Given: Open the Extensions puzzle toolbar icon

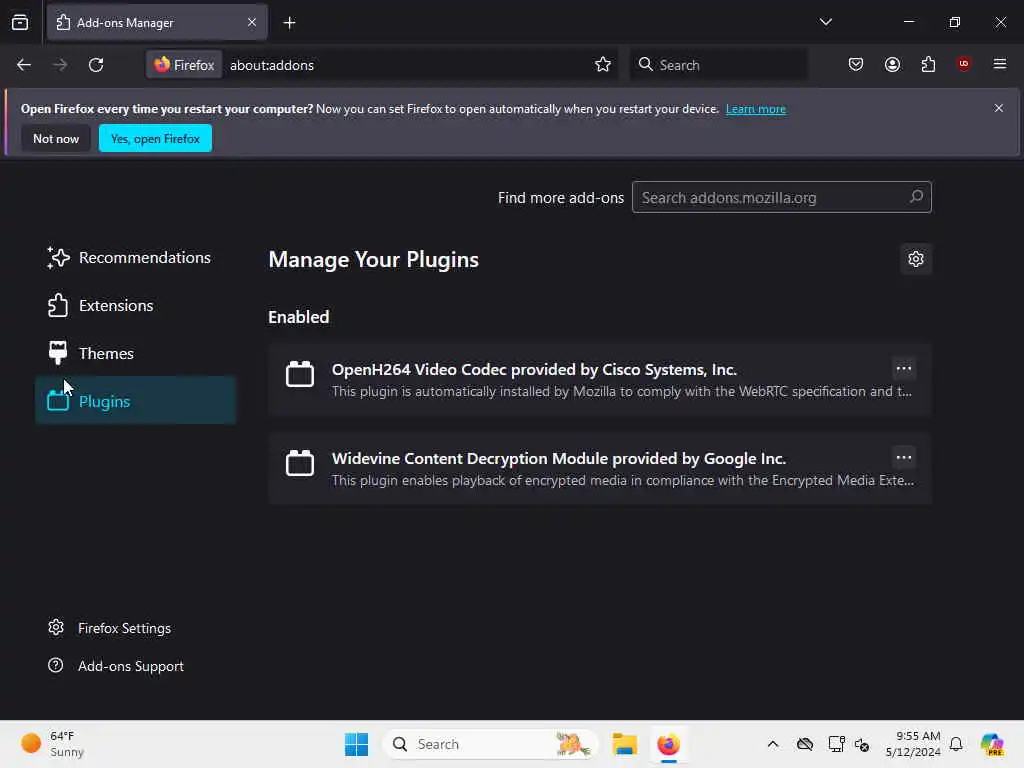Looking at the screenshot, I should [x=928, y=64].
